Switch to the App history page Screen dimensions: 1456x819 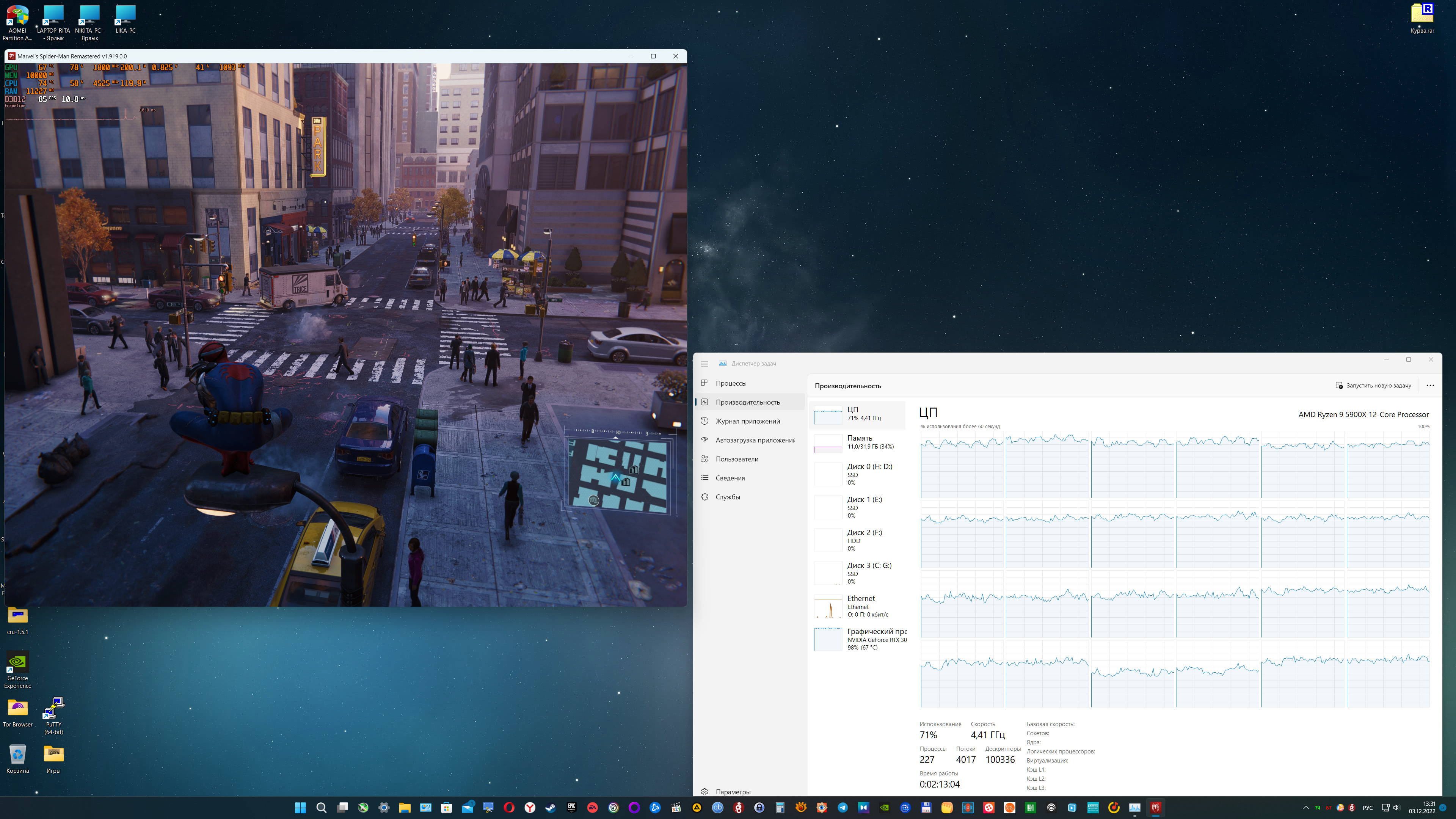point(747,421)
